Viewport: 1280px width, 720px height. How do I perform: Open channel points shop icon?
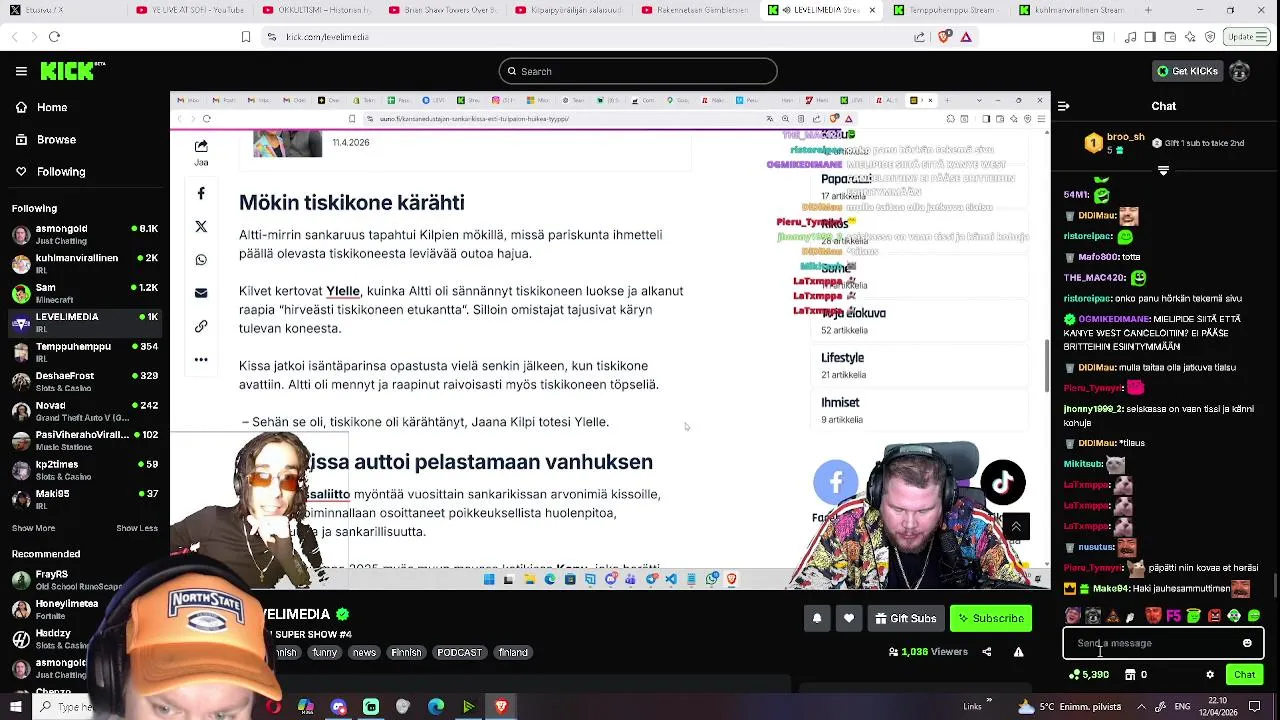(x=1130, y=675)
